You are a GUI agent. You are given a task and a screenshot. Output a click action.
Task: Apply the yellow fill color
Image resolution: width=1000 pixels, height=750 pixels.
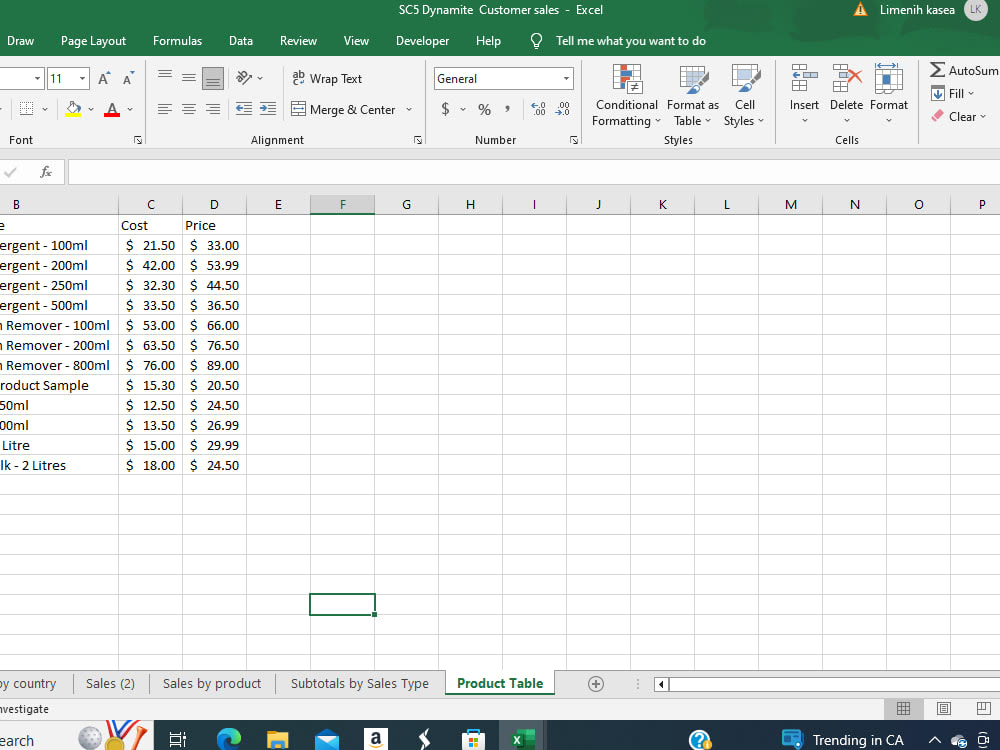tap(73, 109)
